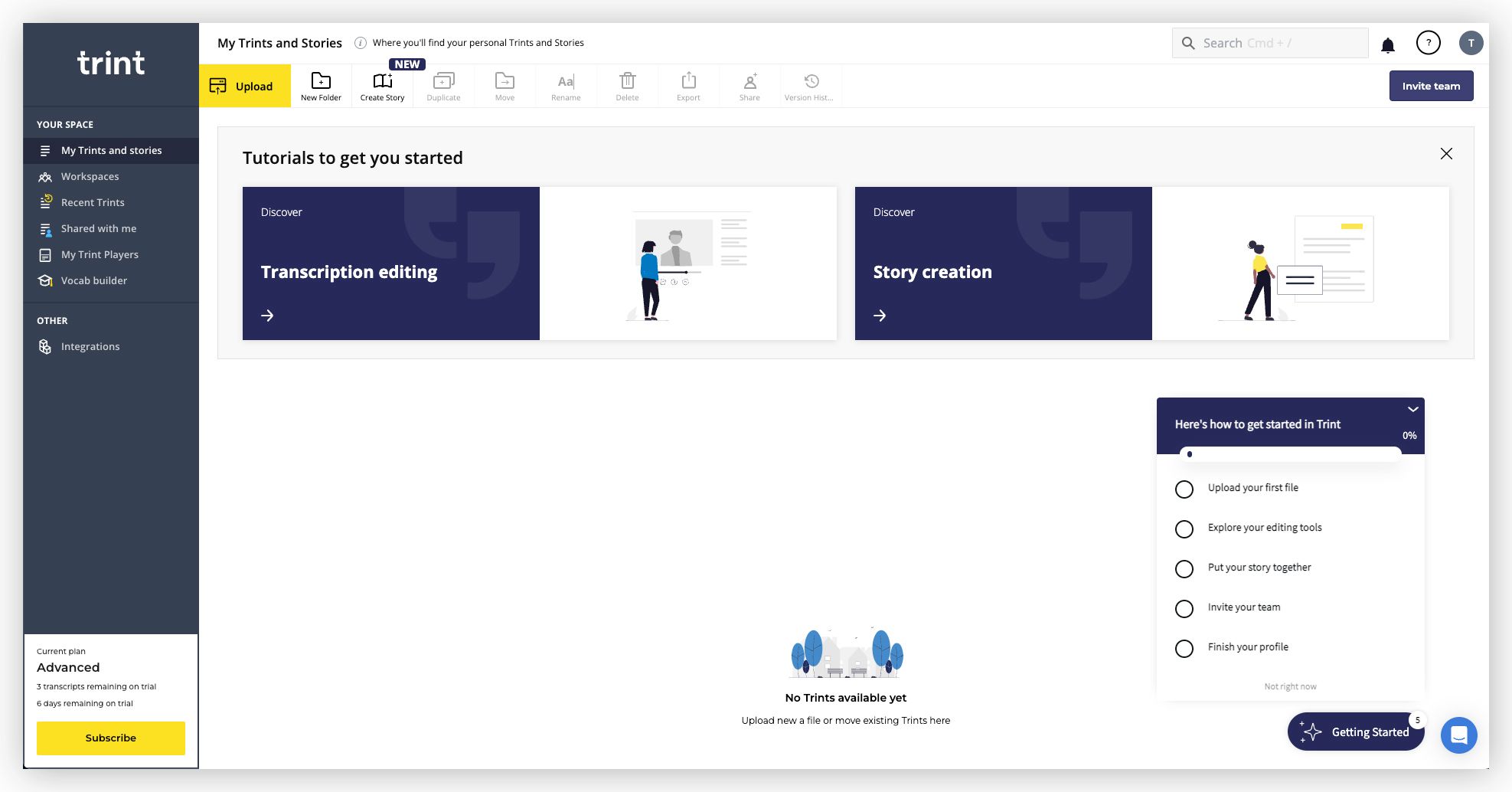This screenshot has height=792, width=1512.
Task: Click the yellow Subscribe button
Action: coord(111,738)
